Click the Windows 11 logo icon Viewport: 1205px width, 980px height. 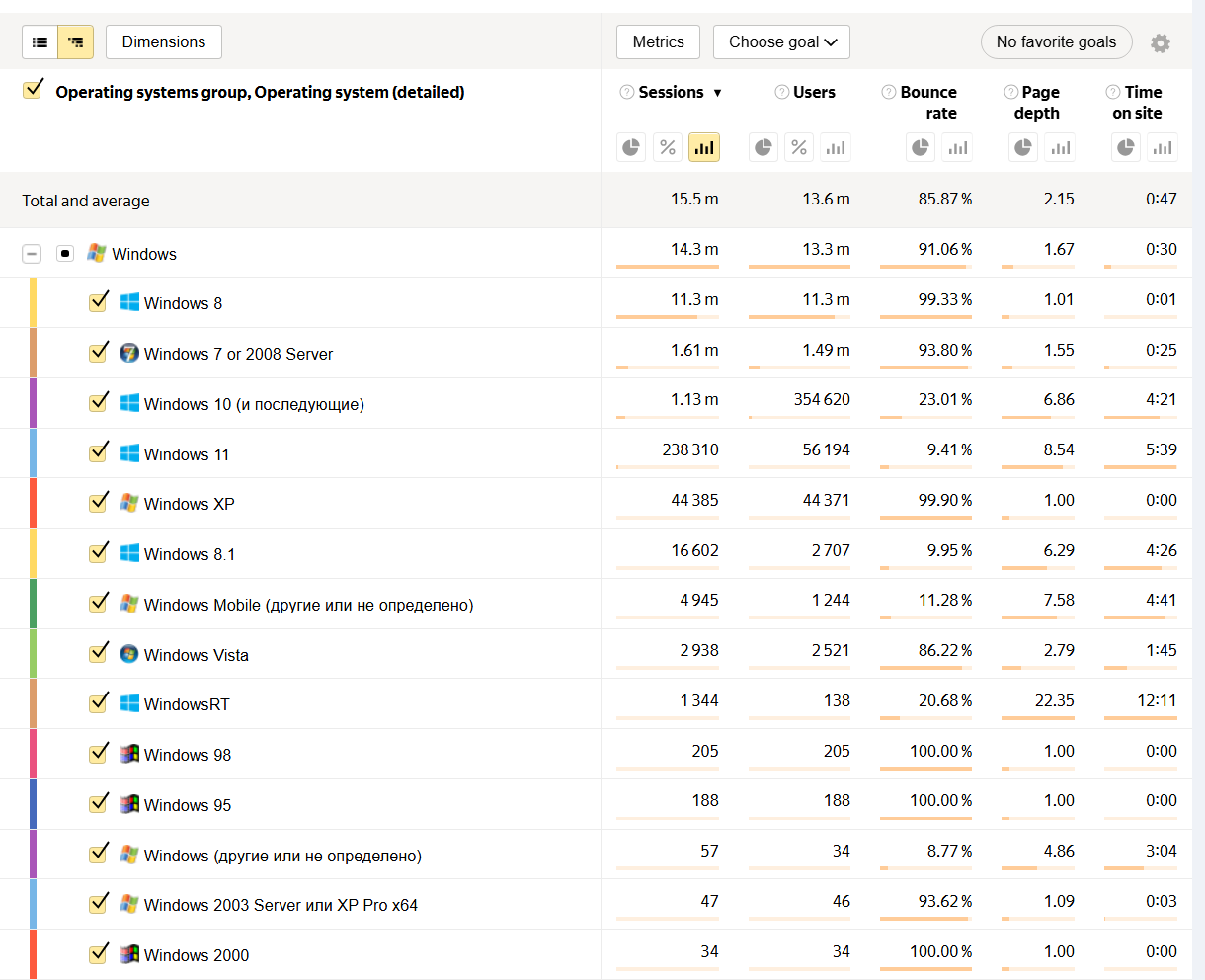[x=129, y=453]
